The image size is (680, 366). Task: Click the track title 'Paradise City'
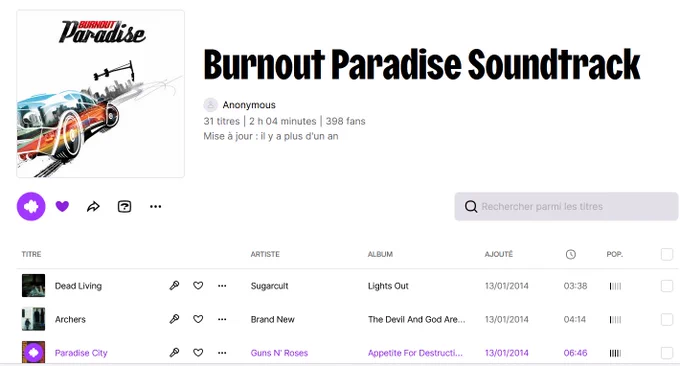(x=81, y=353)
